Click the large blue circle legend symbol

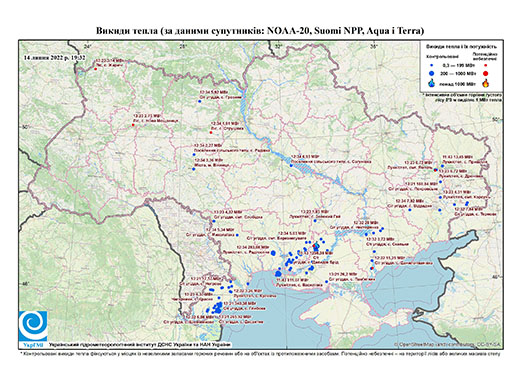(x=432, y=73)
